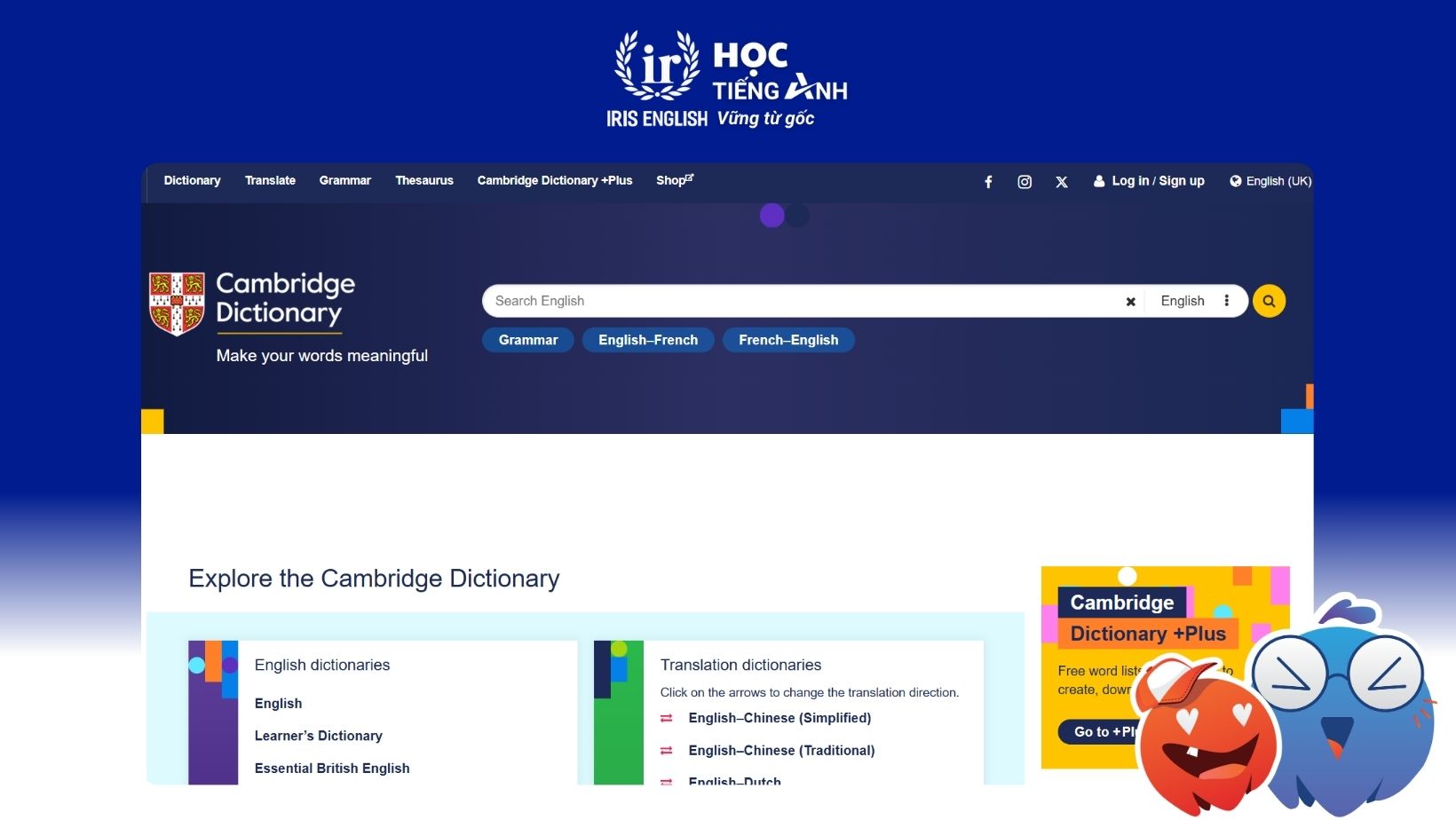
Task: Open Cambridge Dictionary +Plus menu item
Action: point(555,180)
